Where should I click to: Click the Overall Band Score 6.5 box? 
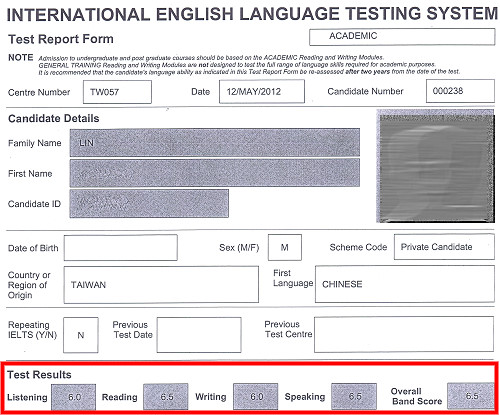471,396
